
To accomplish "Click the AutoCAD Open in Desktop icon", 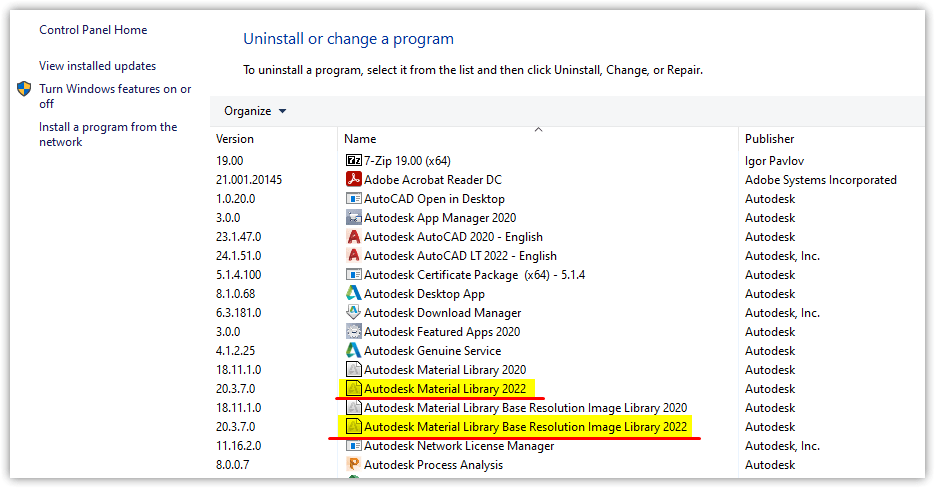I will click(354, 198).
